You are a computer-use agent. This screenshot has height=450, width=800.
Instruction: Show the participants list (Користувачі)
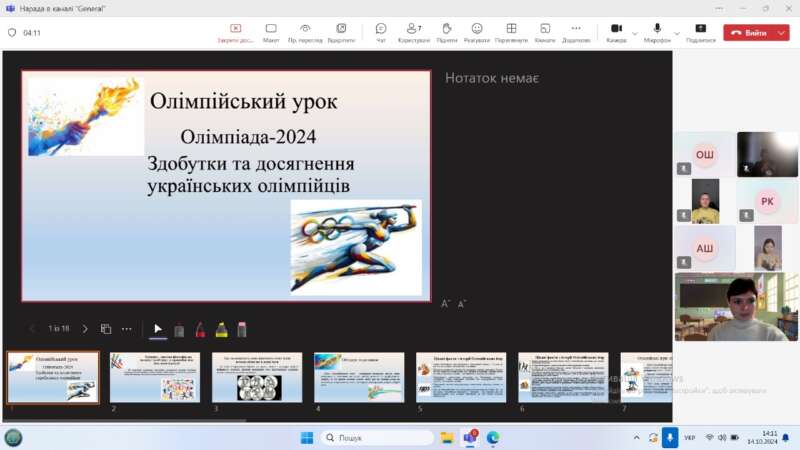(x=413, y=32)
